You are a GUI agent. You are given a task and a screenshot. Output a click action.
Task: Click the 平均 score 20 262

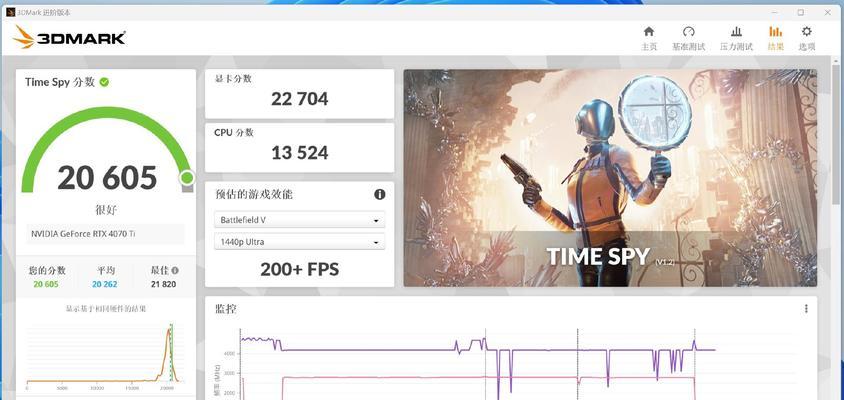point(104,284)
